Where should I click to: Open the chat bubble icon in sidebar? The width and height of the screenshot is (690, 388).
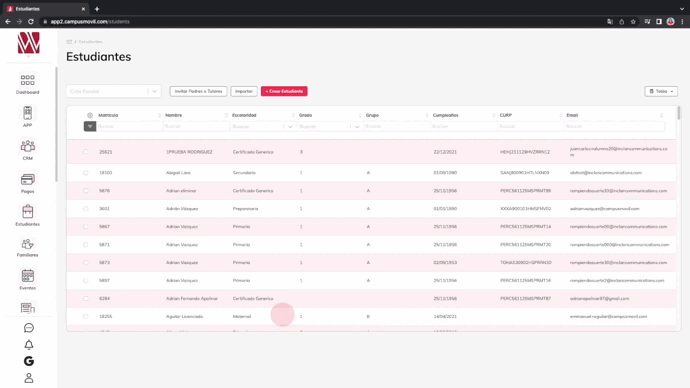pos(29,328)
